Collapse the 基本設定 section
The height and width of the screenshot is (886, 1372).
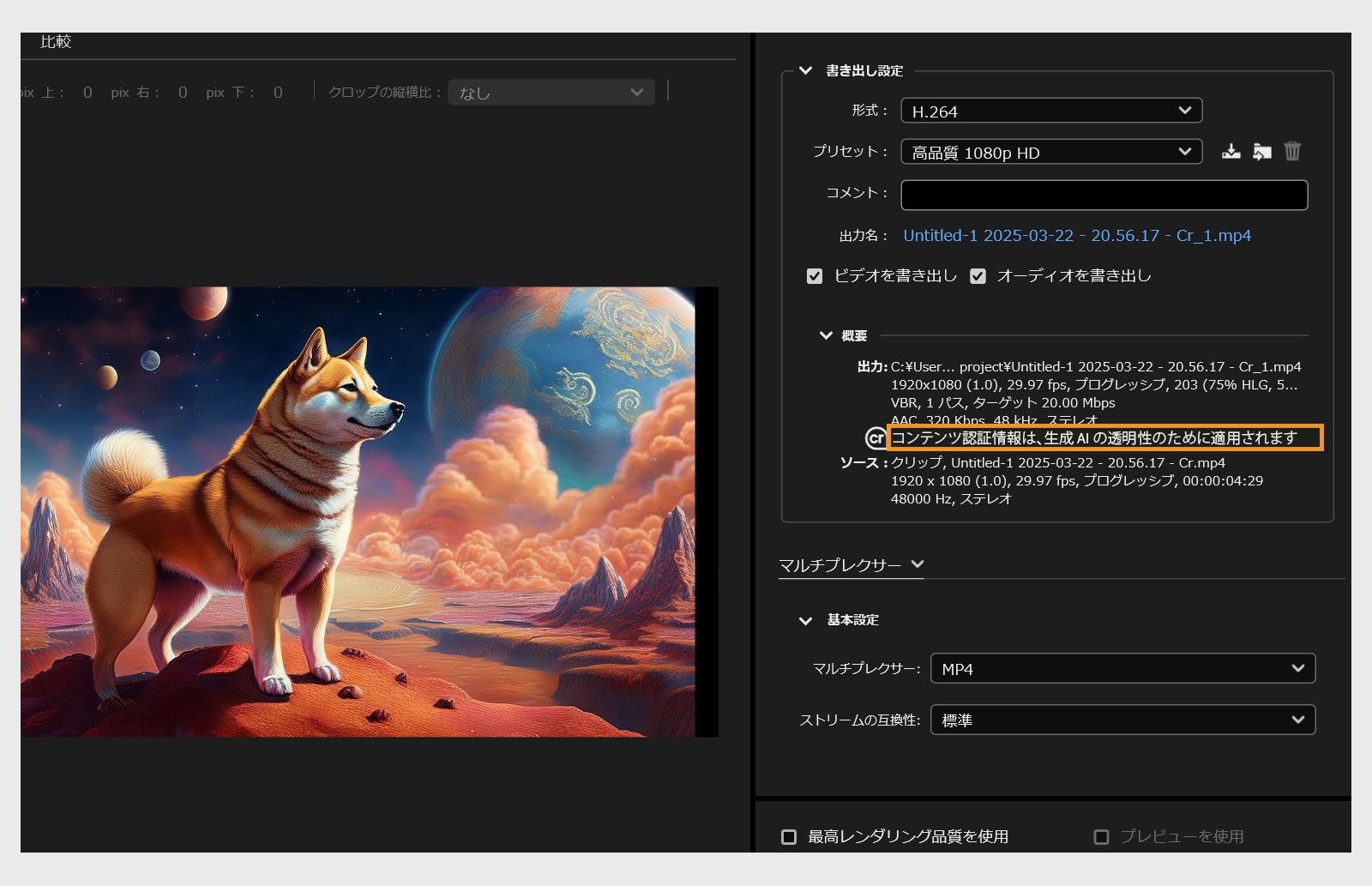[804, 619]
